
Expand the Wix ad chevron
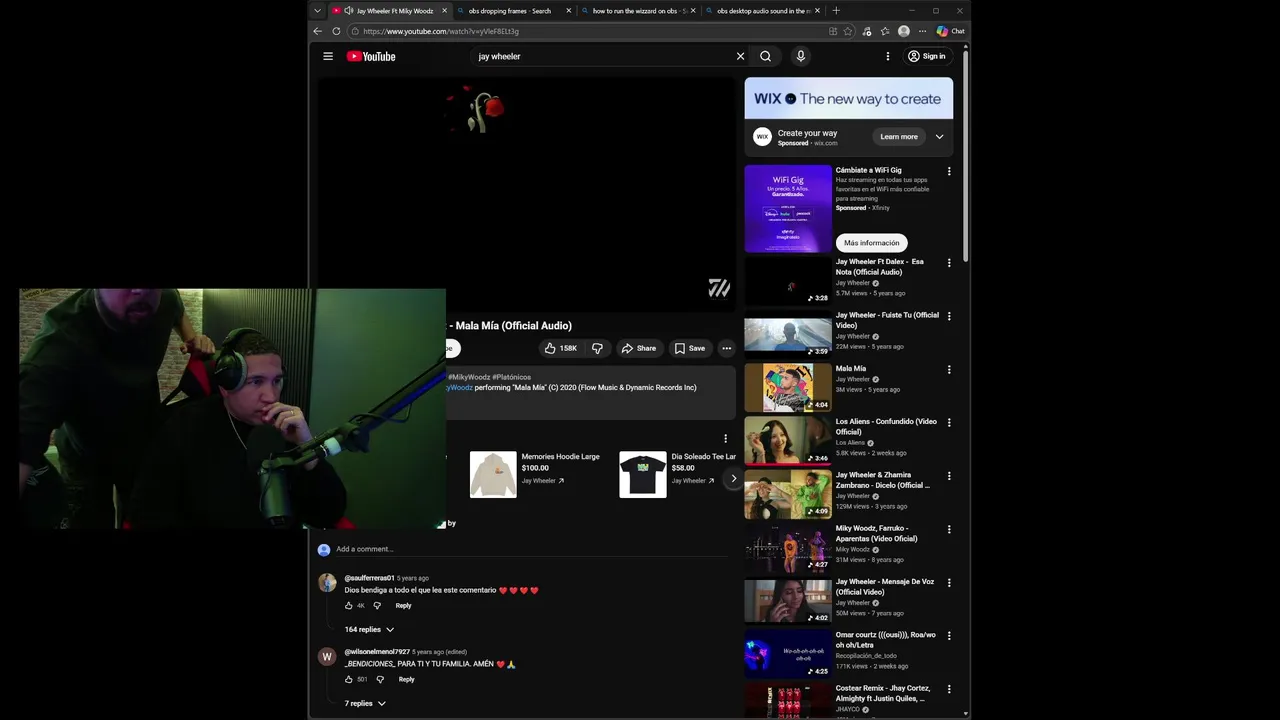pos(939,137)
